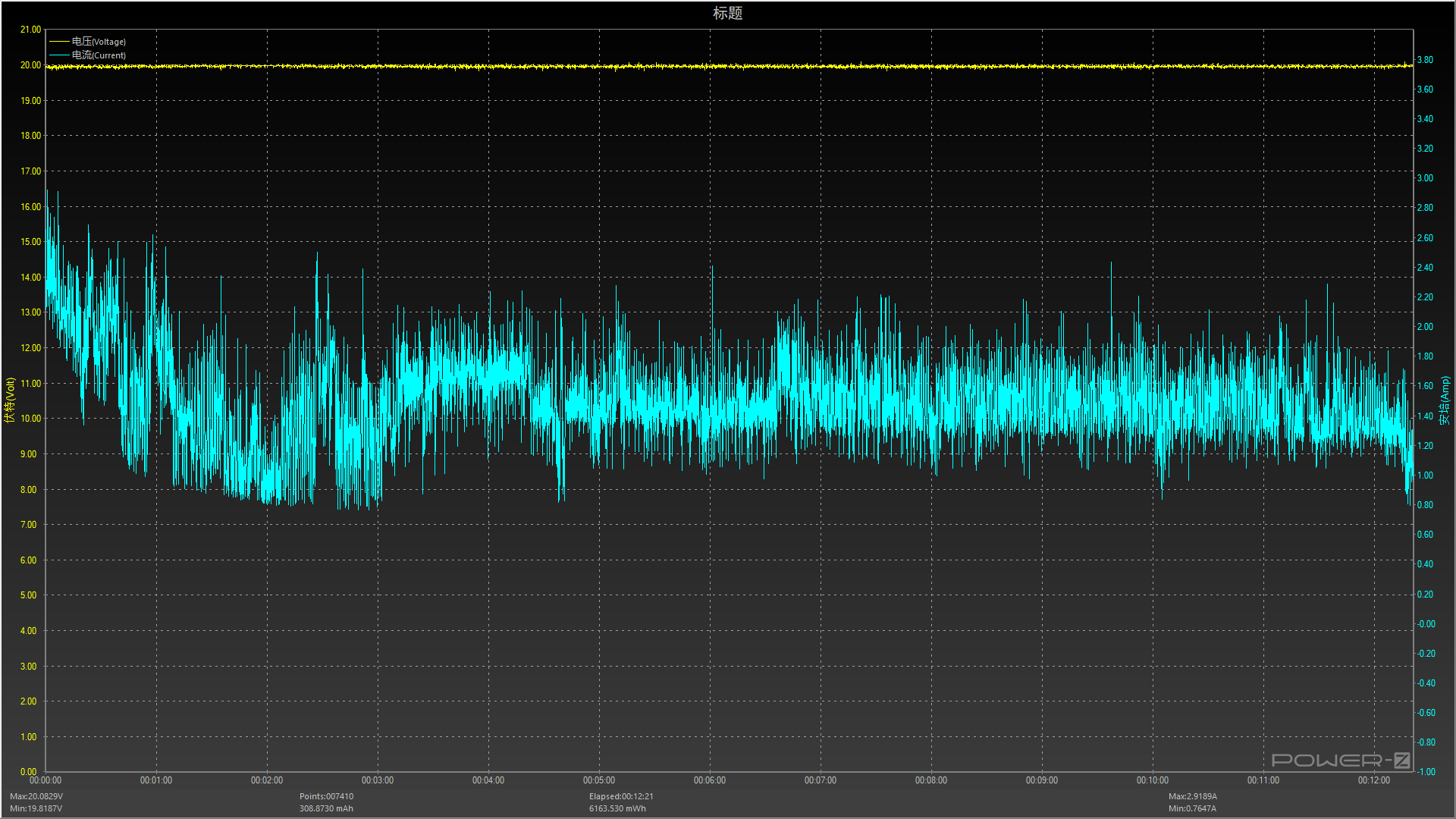Click the 00:04:00 time axis label
Image resolution: width=1456 pixels, height=819 pixels.
[x=488, y=780]
